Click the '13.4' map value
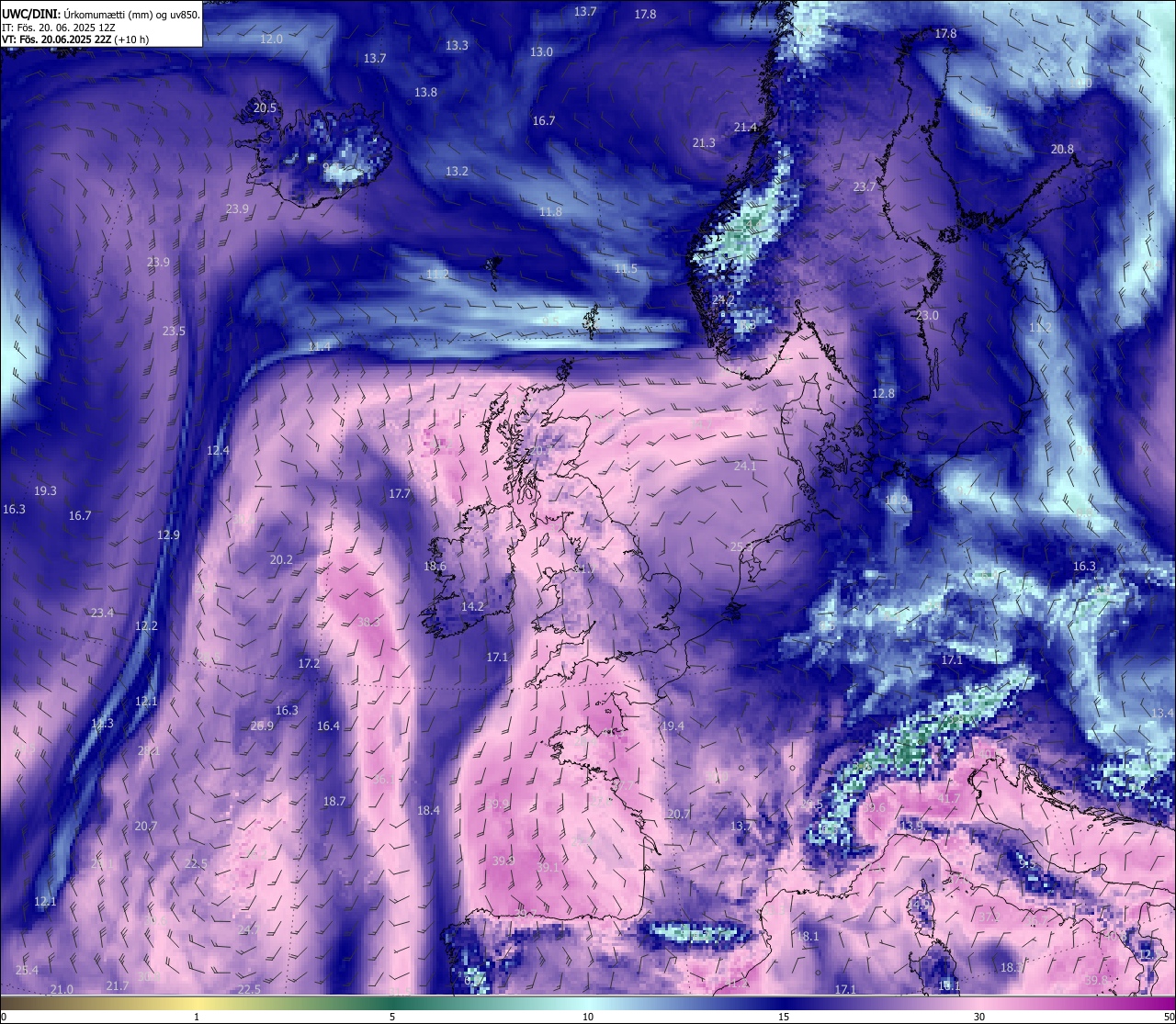 (1162, 713)
